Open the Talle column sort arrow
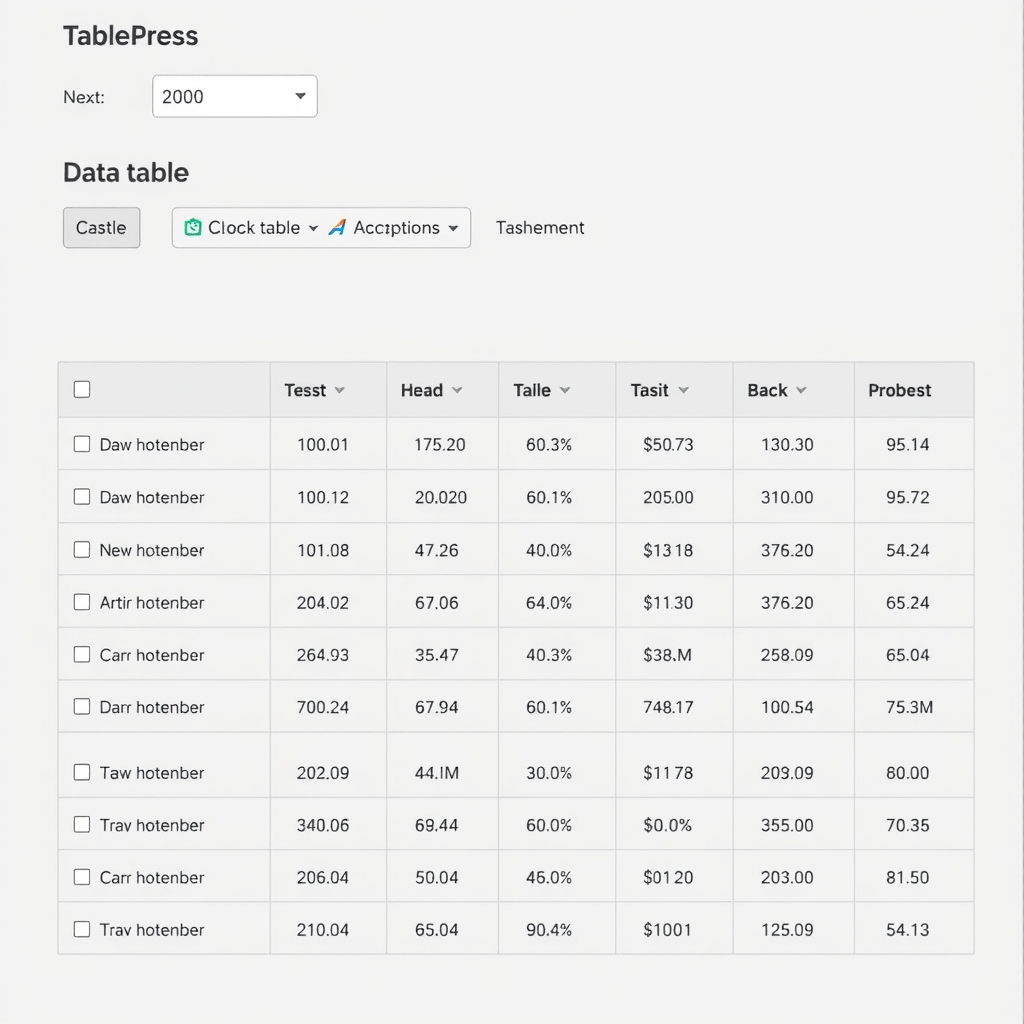 pyautogui.click(x=565, y=390)
